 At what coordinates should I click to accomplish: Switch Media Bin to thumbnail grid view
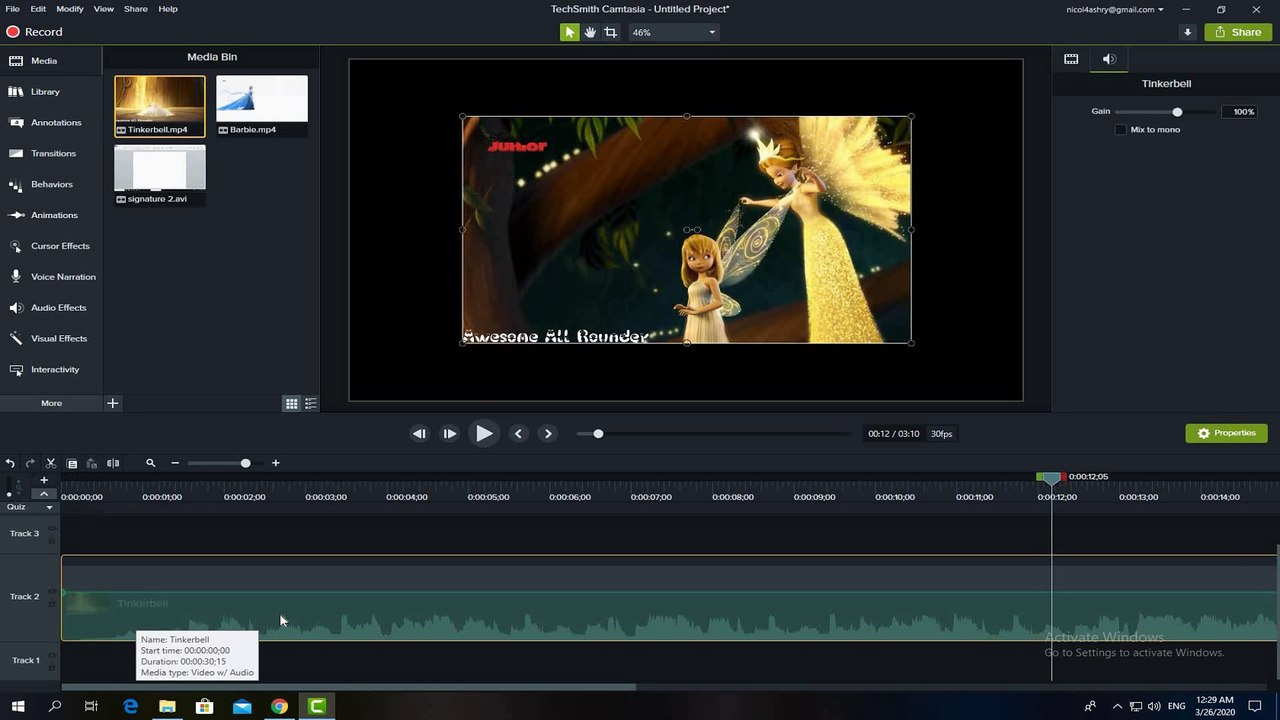coord(291,404)
